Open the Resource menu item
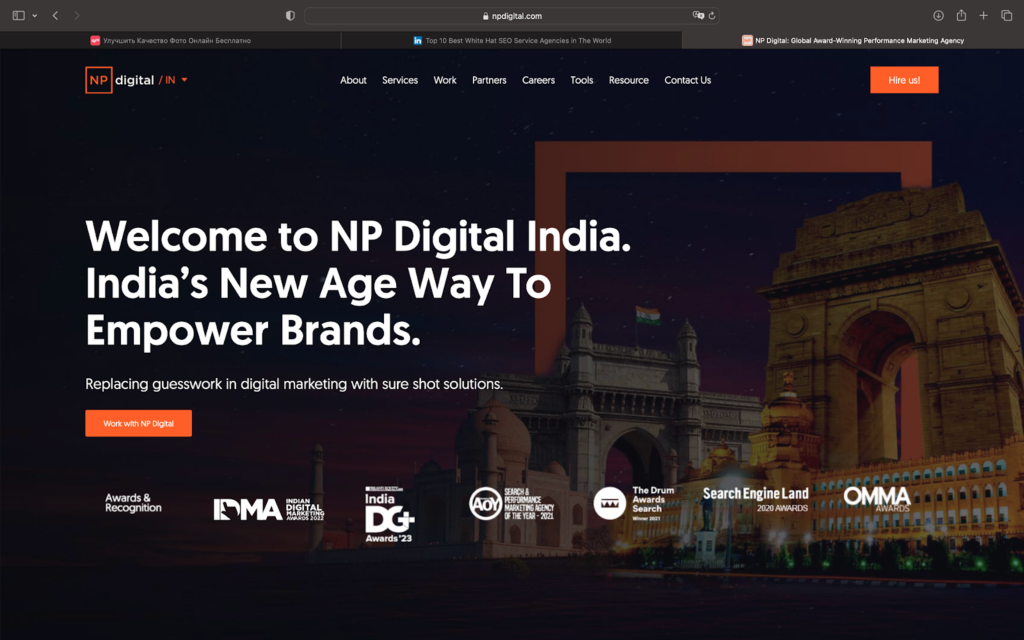 pyautogui.click(x=628, y=80)
